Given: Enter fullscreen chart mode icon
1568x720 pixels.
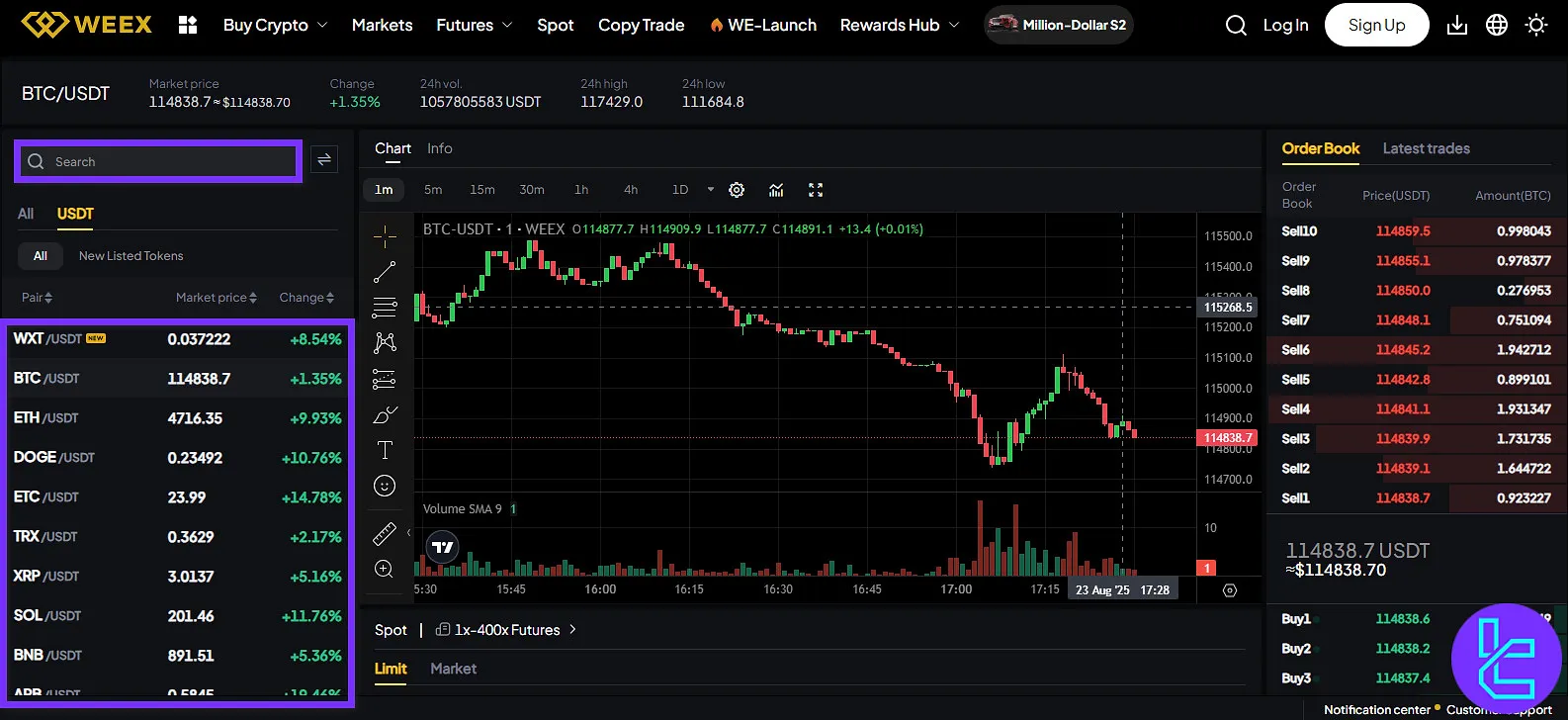Looking at the screenshot, I should (816, 190).
